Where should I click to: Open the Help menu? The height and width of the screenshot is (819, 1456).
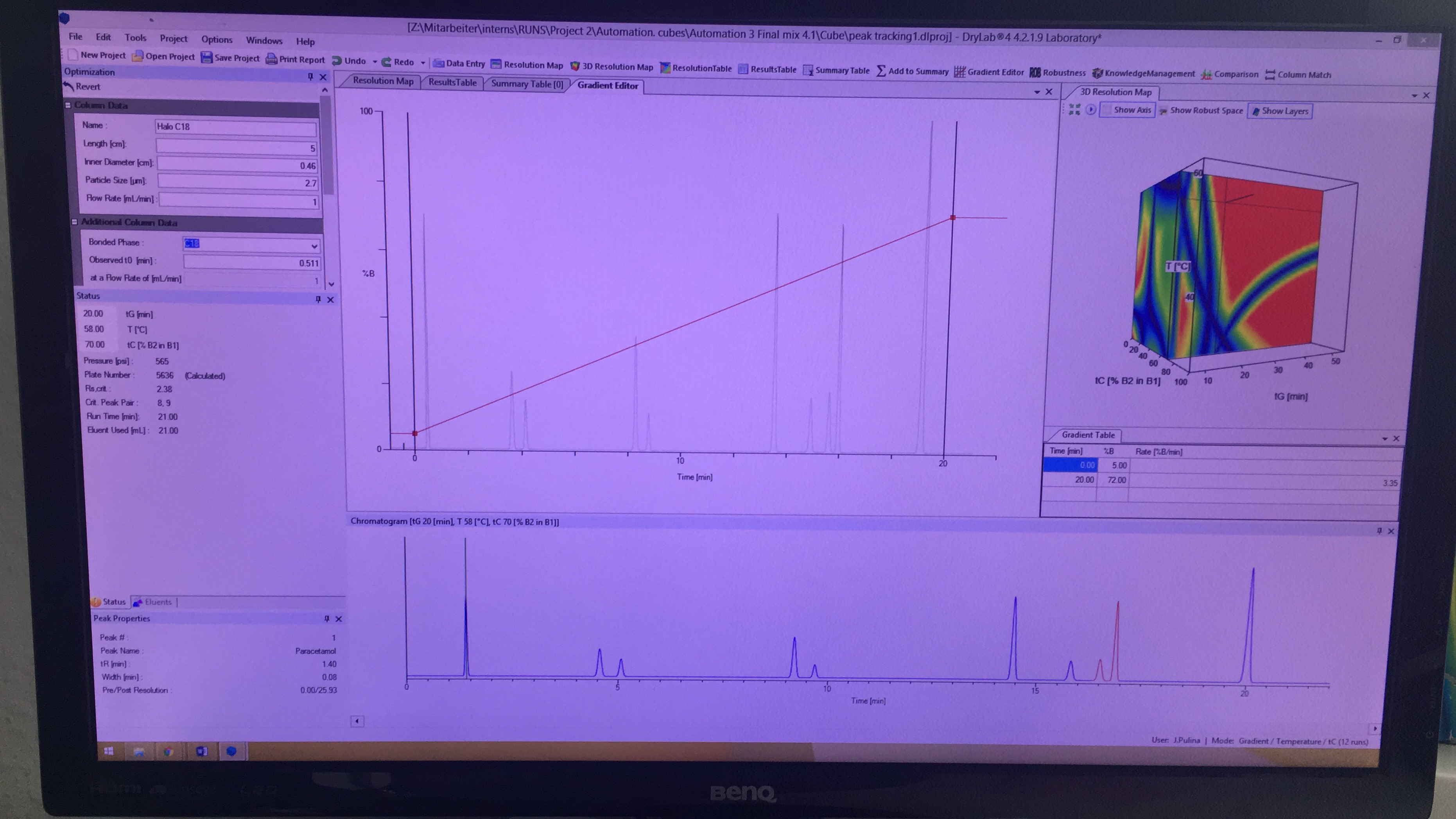click(x=305, y=42)
